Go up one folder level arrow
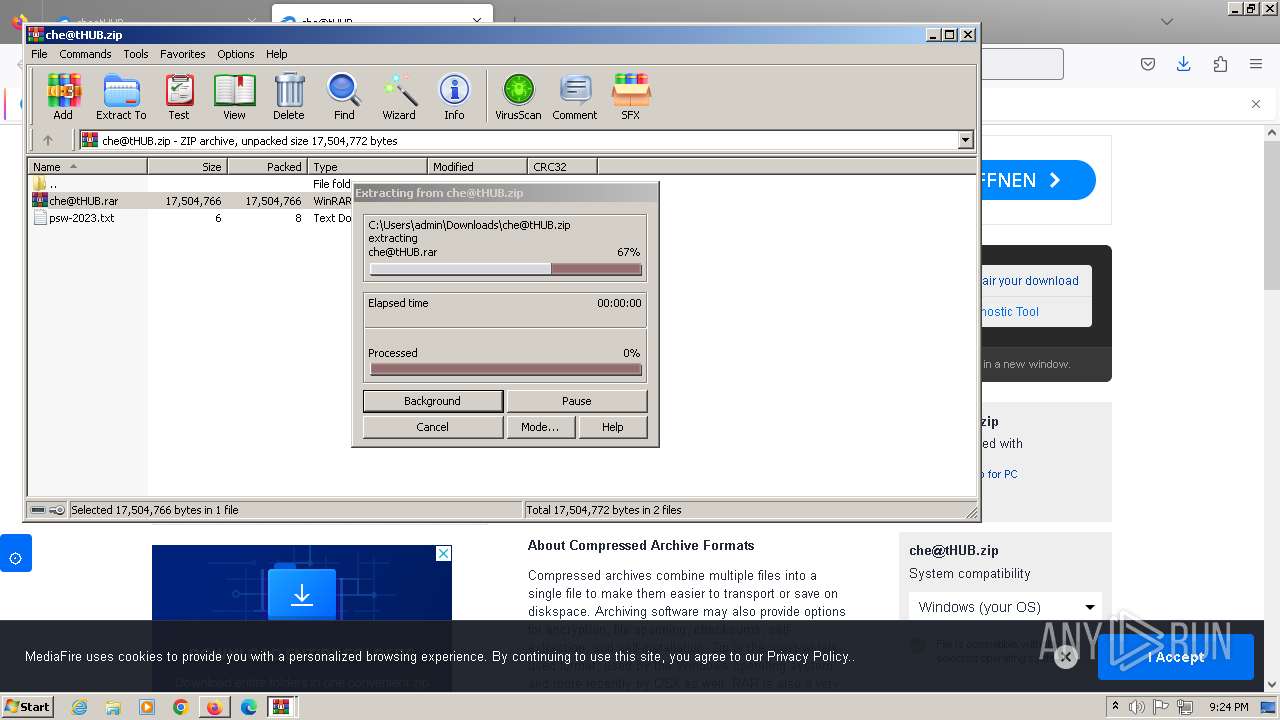The image size is (1280, 720). pos(47,141)
